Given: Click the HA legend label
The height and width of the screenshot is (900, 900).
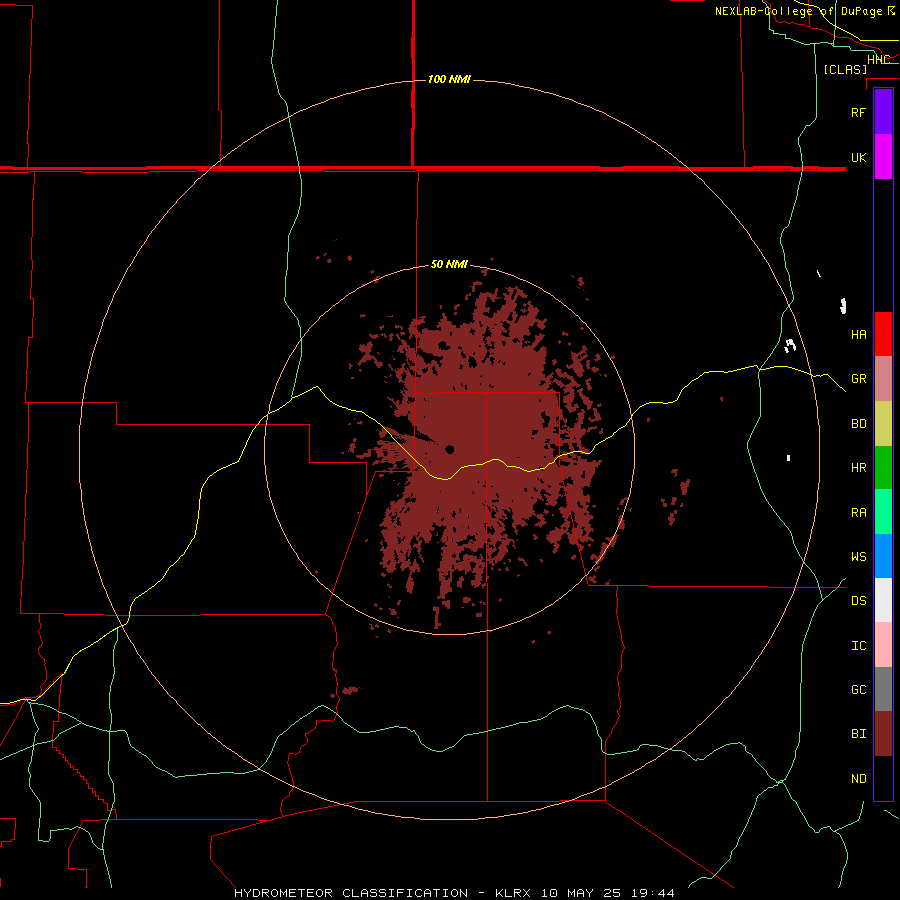Looking at the screenshot, I should (x=858, y=335).
